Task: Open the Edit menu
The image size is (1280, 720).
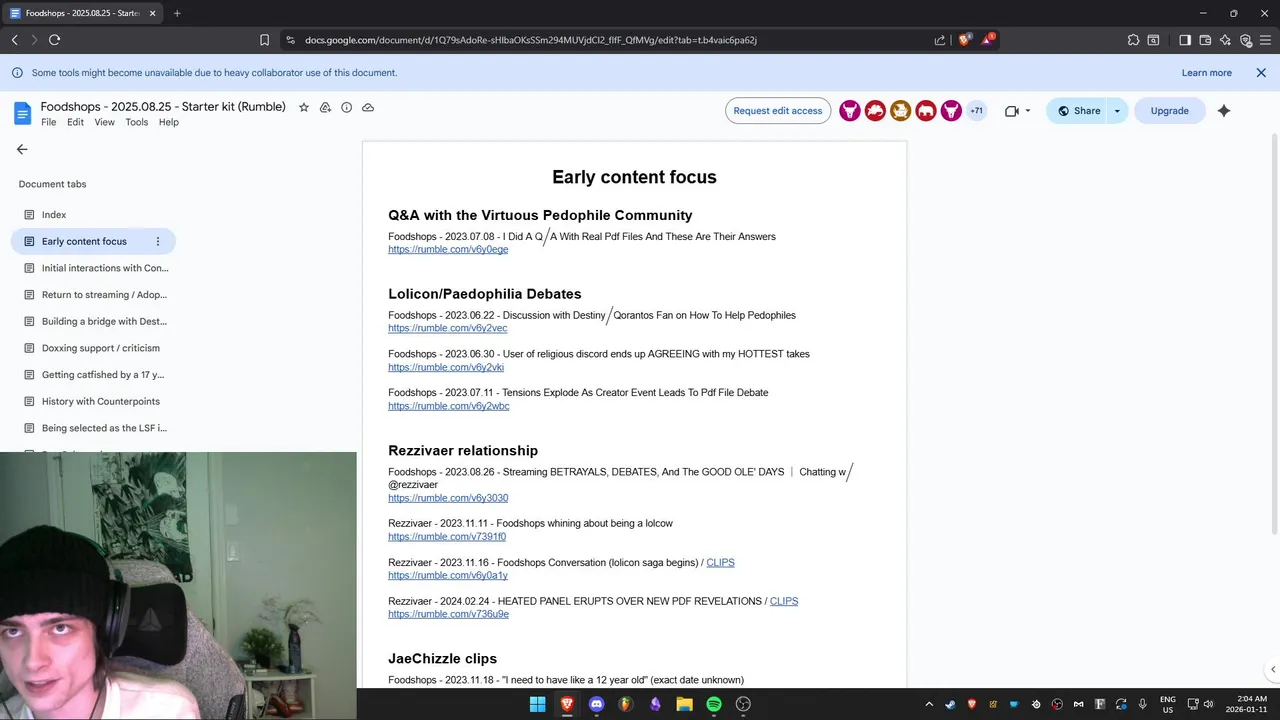Action: coord(75,122)
